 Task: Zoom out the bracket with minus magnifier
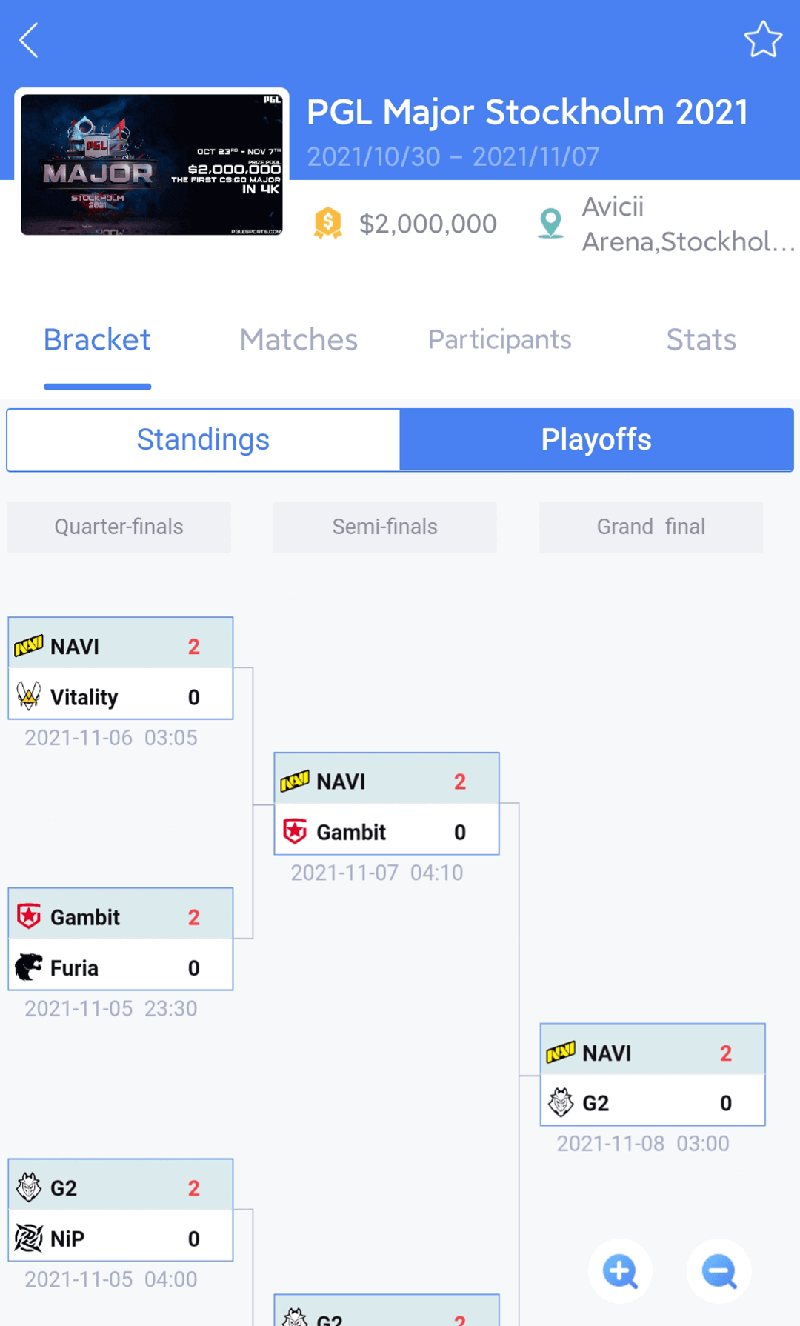coord(719,1271)
